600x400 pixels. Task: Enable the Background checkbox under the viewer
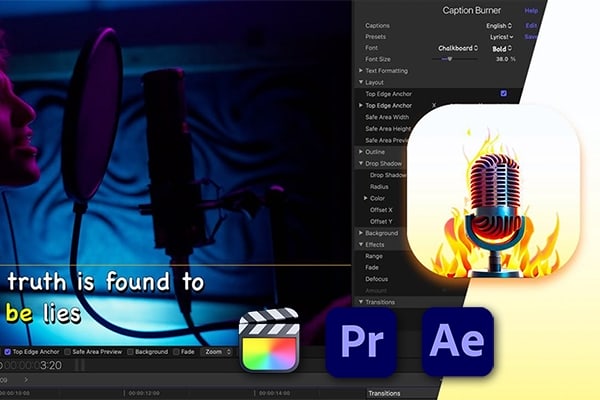click(x=130, y=352)
